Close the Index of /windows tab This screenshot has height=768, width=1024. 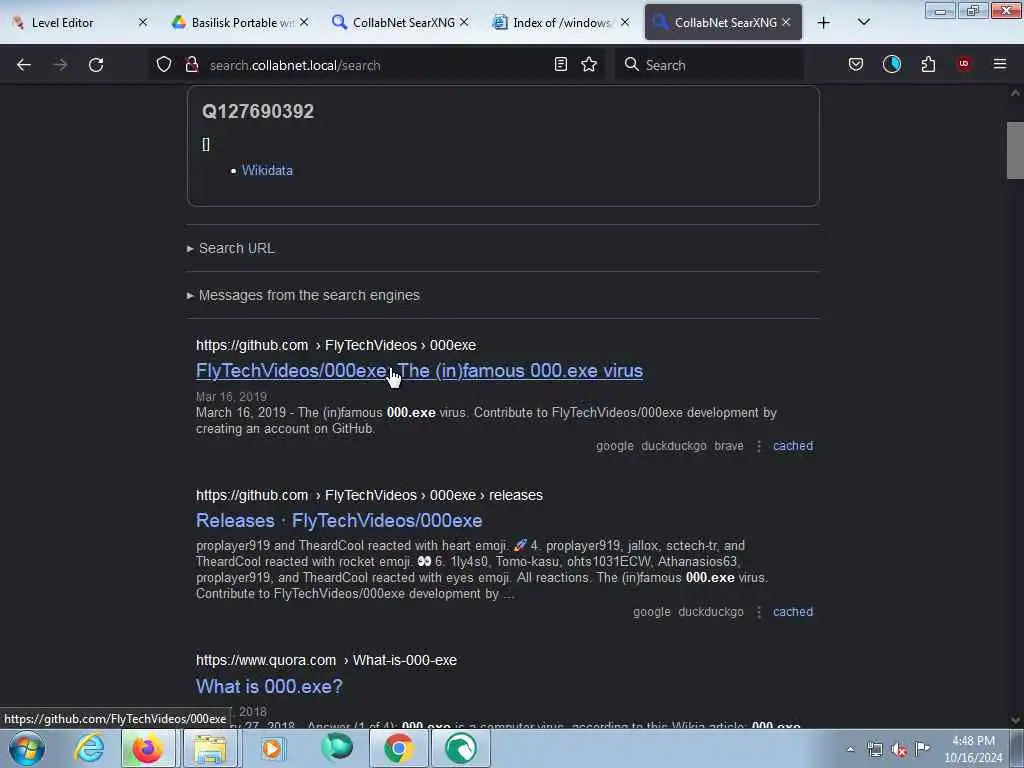624,23
